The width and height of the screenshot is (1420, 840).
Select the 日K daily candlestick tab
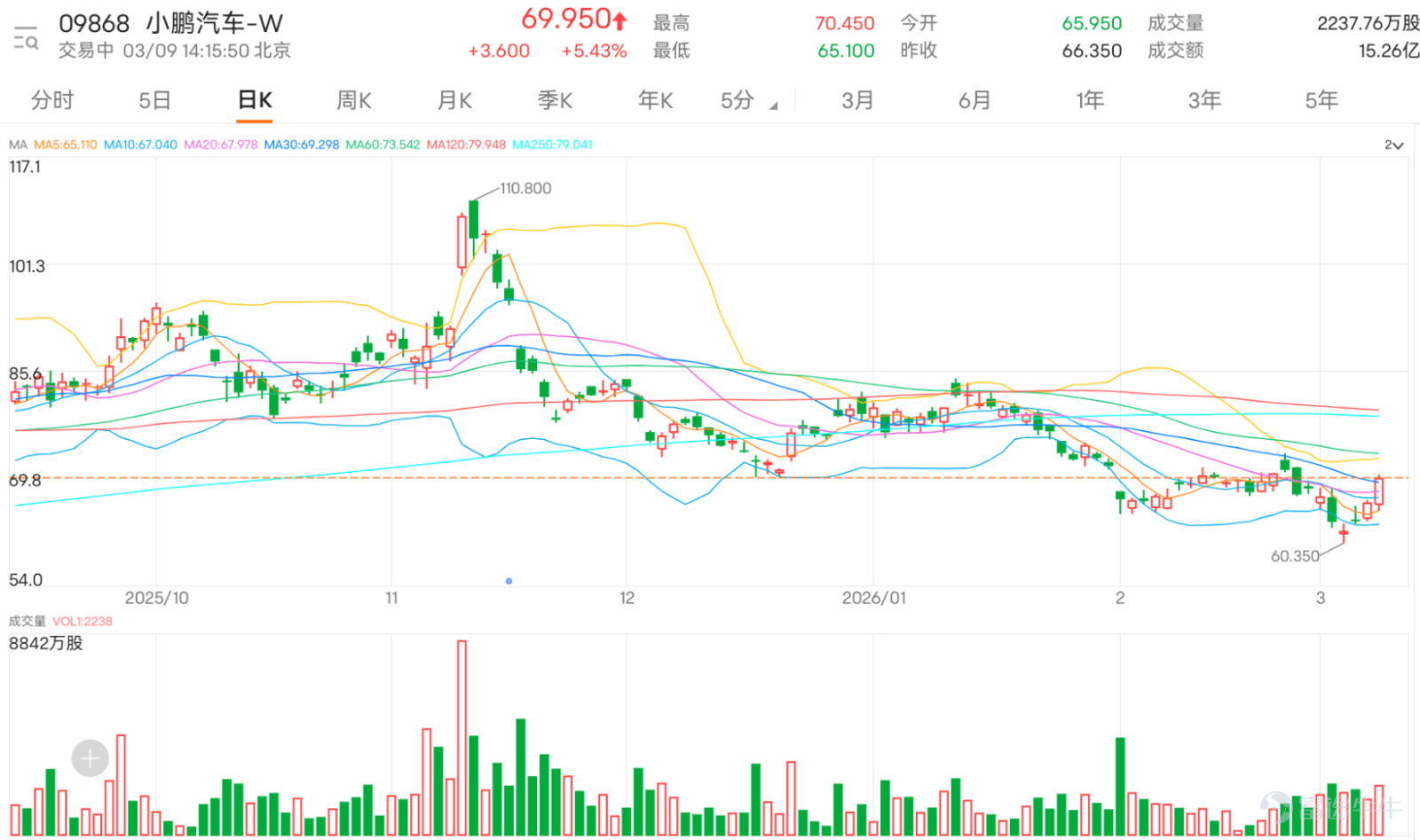(255, 100)
